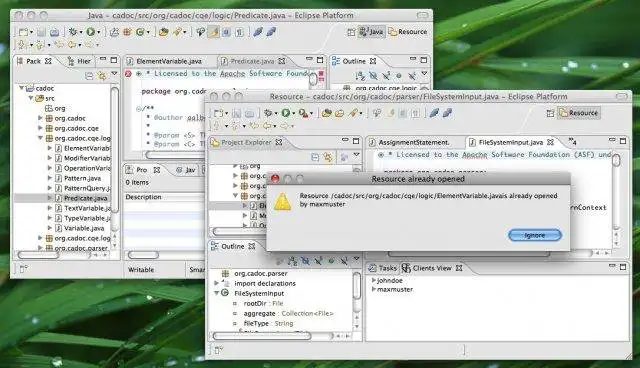Click the New wizard icon in the Java window toolbar

(x=24, y=31)
